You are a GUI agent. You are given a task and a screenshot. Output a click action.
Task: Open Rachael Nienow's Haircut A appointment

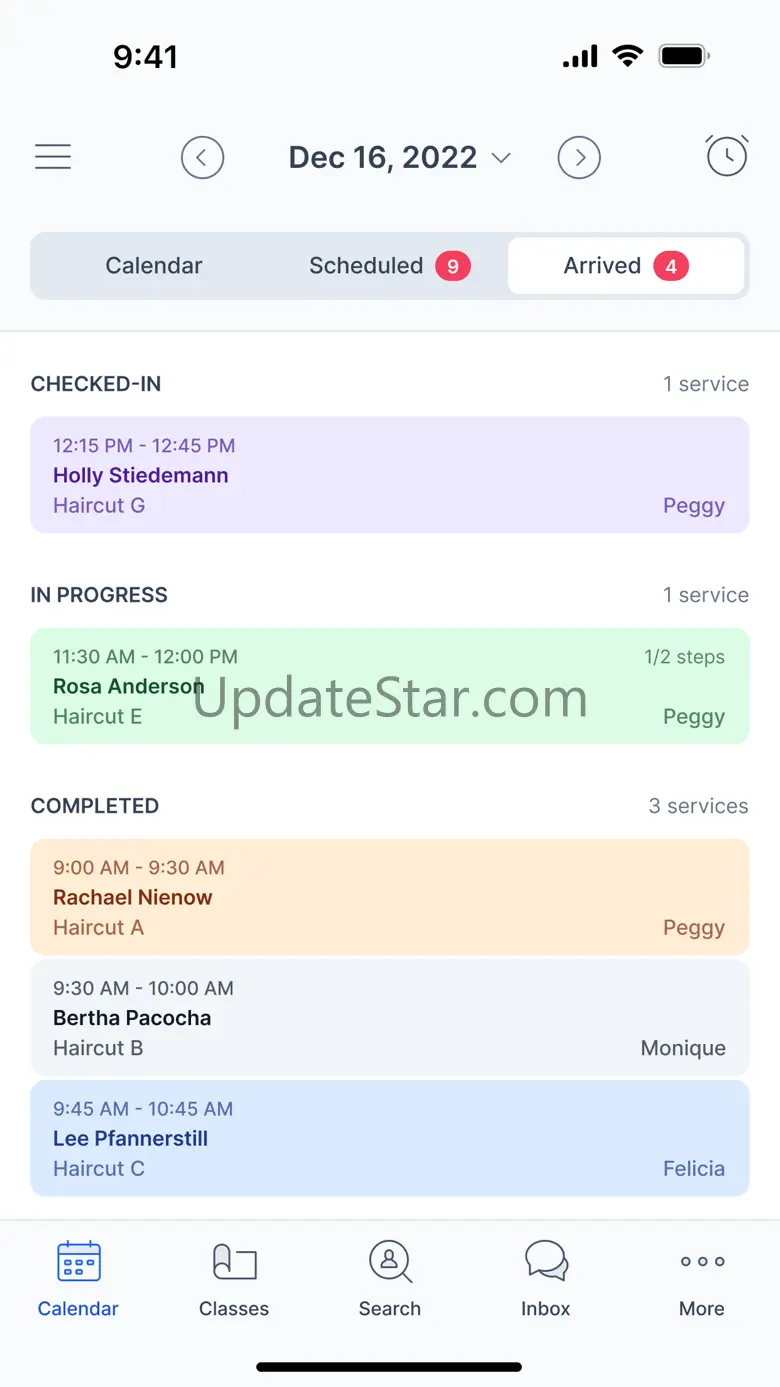tap(390, 897)
